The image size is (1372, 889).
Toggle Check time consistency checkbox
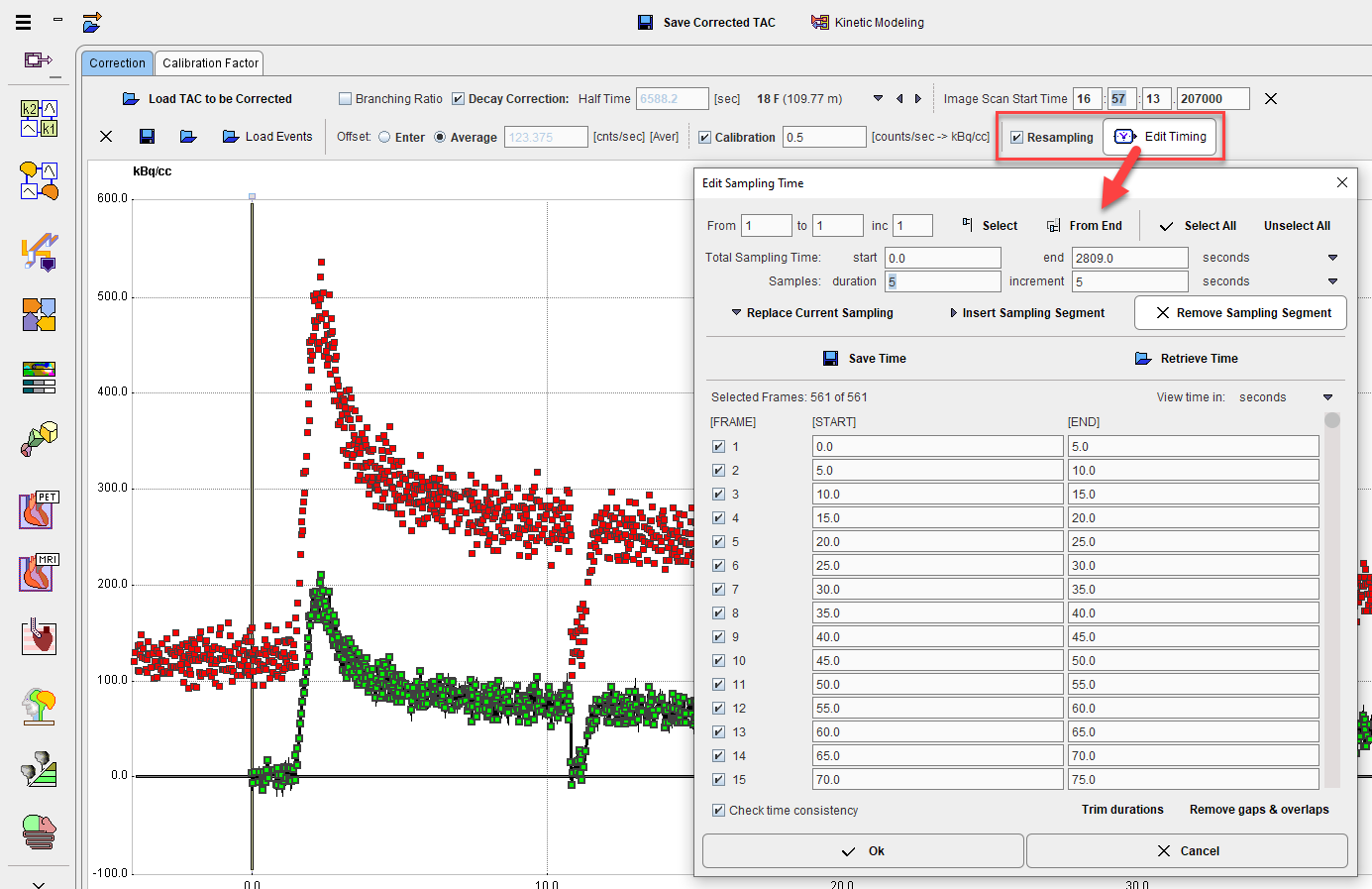tap(718, 811)
